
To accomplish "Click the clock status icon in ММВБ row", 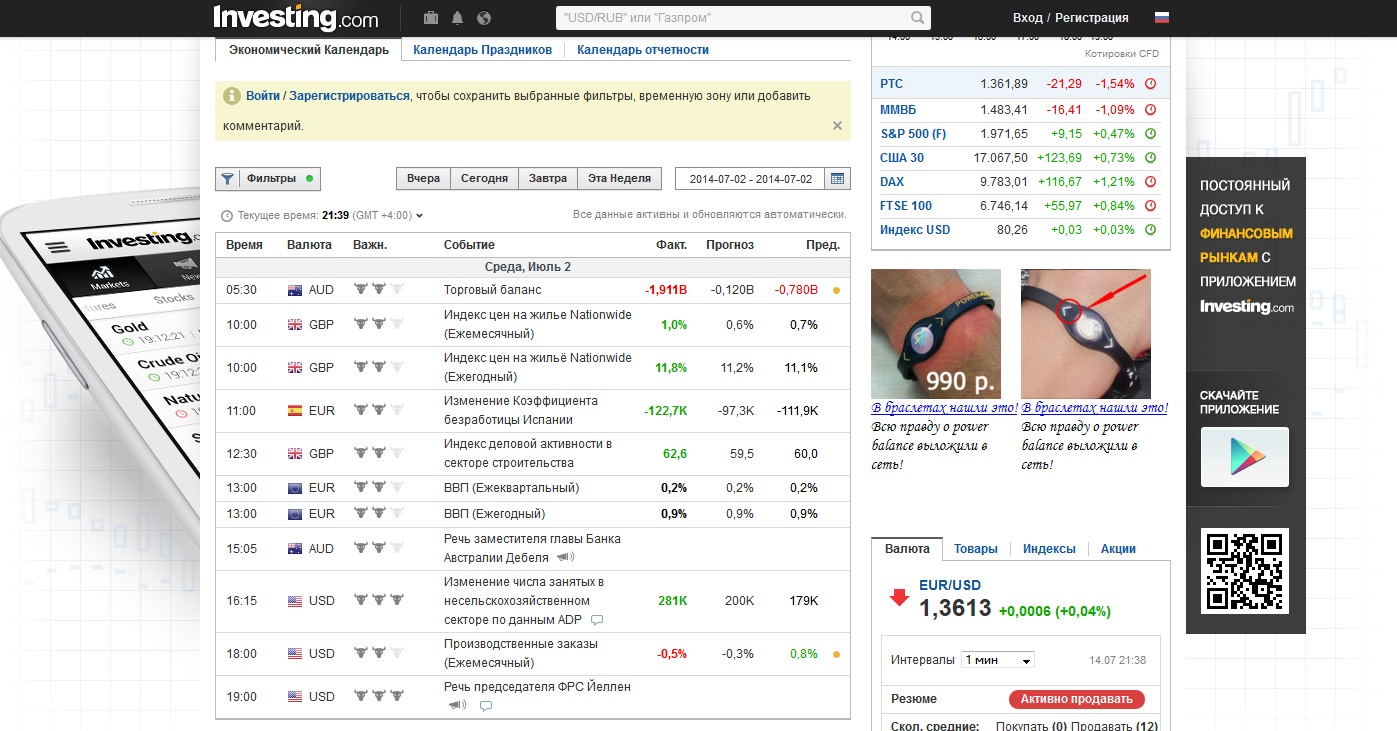I will 1150,109.
